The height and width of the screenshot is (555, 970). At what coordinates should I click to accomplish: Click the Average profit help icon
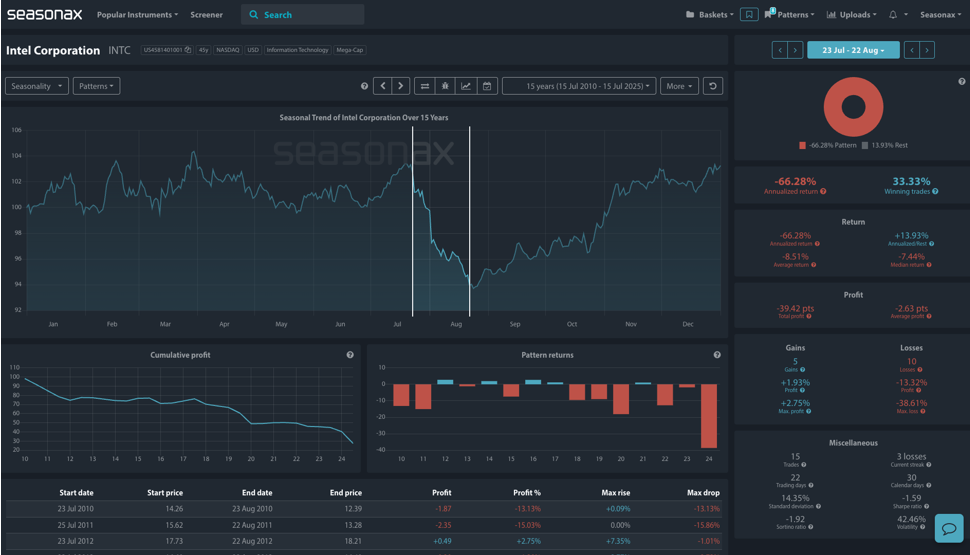(x=929, y=317)
